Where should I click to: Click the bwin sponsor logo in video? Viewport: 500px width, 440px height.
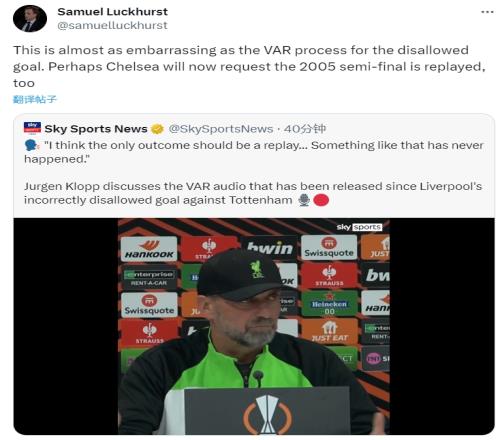pos(270,248)
